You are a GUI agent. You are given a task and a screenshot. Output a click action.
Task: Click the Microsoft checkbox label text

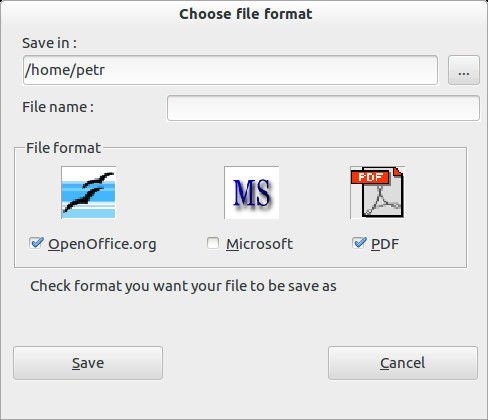point(259,244)
